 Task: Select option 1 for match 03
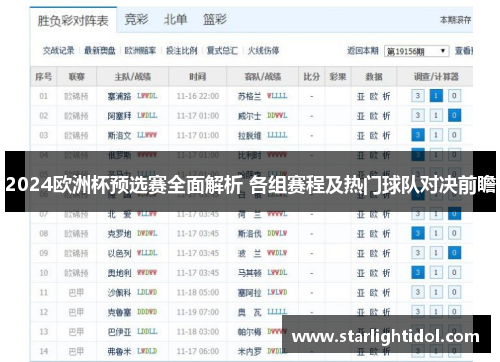pos(436,135)
